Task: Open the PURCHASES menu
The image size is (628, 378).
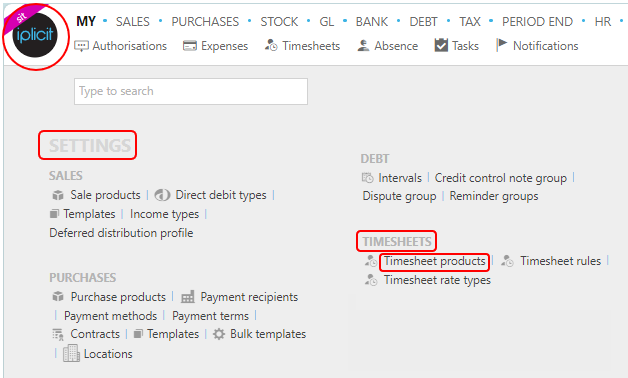Action: 205,22
